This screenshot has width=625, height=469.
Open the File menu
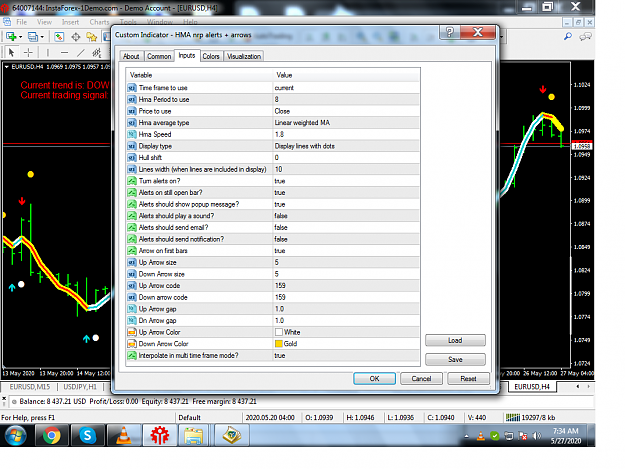[x=22, y=22]
